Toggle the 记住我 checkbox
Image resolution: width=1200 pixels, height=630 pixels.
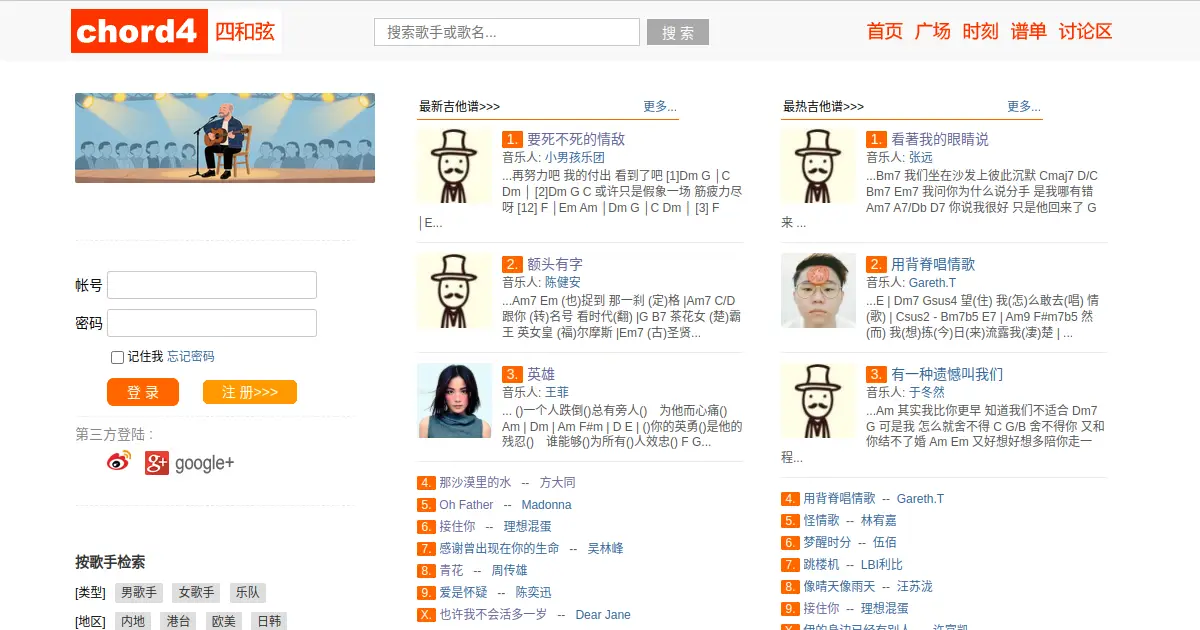[x=117, y=357]
